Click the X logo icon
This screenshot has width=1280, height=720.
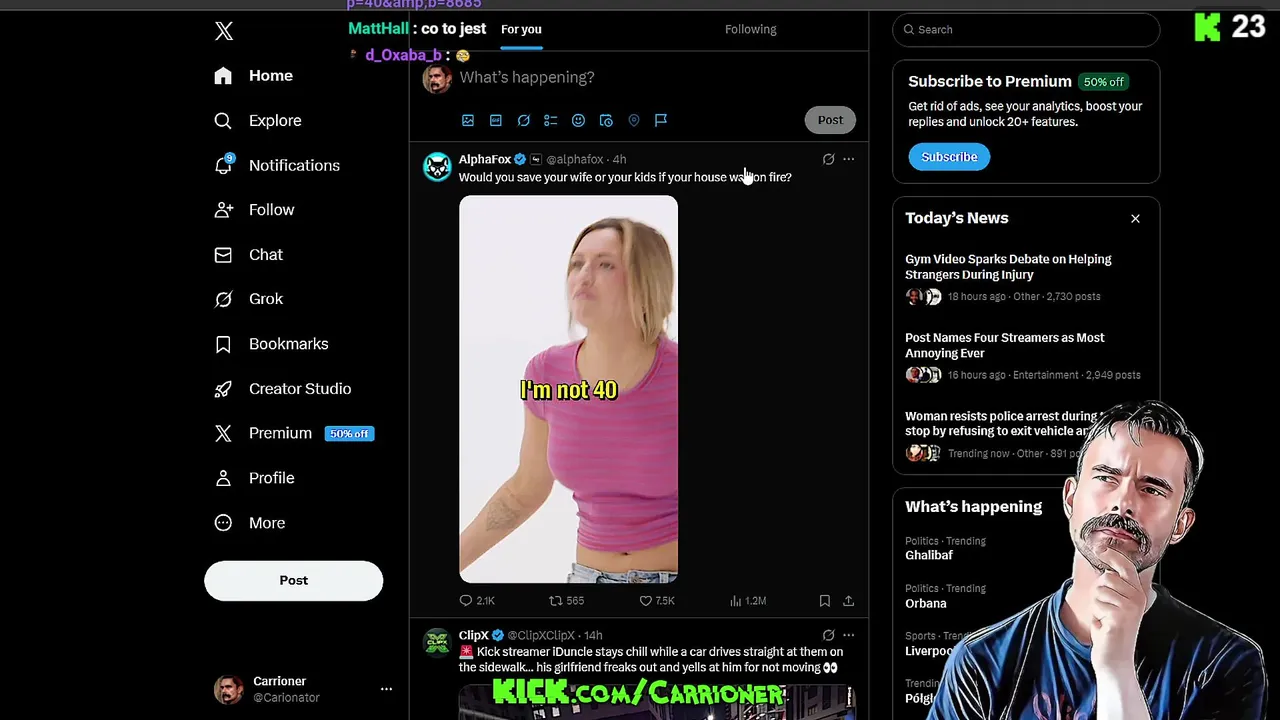(x=224, y=31)
